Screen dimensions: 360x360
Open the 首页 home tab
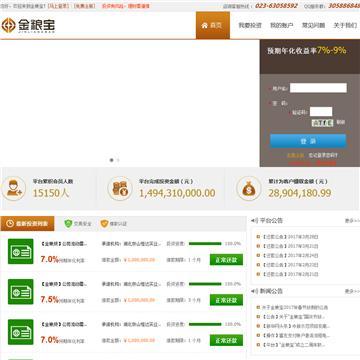click(213, 25)
